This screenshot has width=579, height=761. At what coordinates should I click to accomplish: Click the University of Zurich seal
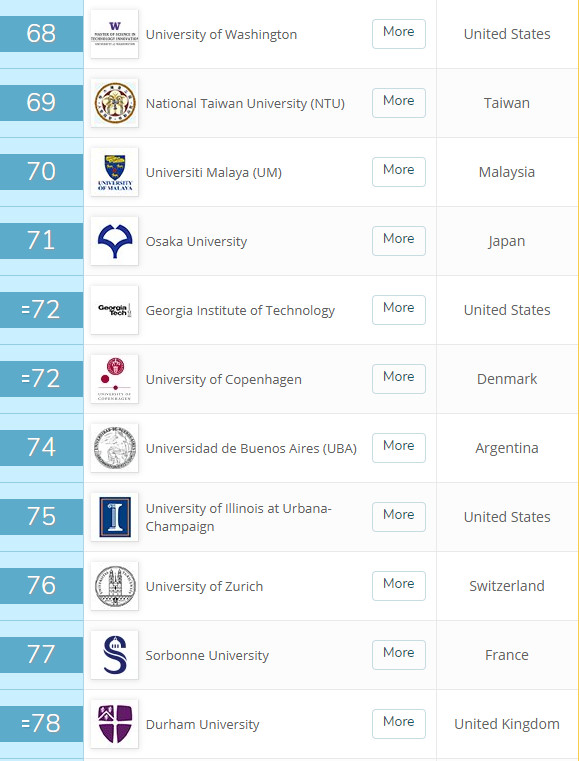point(115,586)
